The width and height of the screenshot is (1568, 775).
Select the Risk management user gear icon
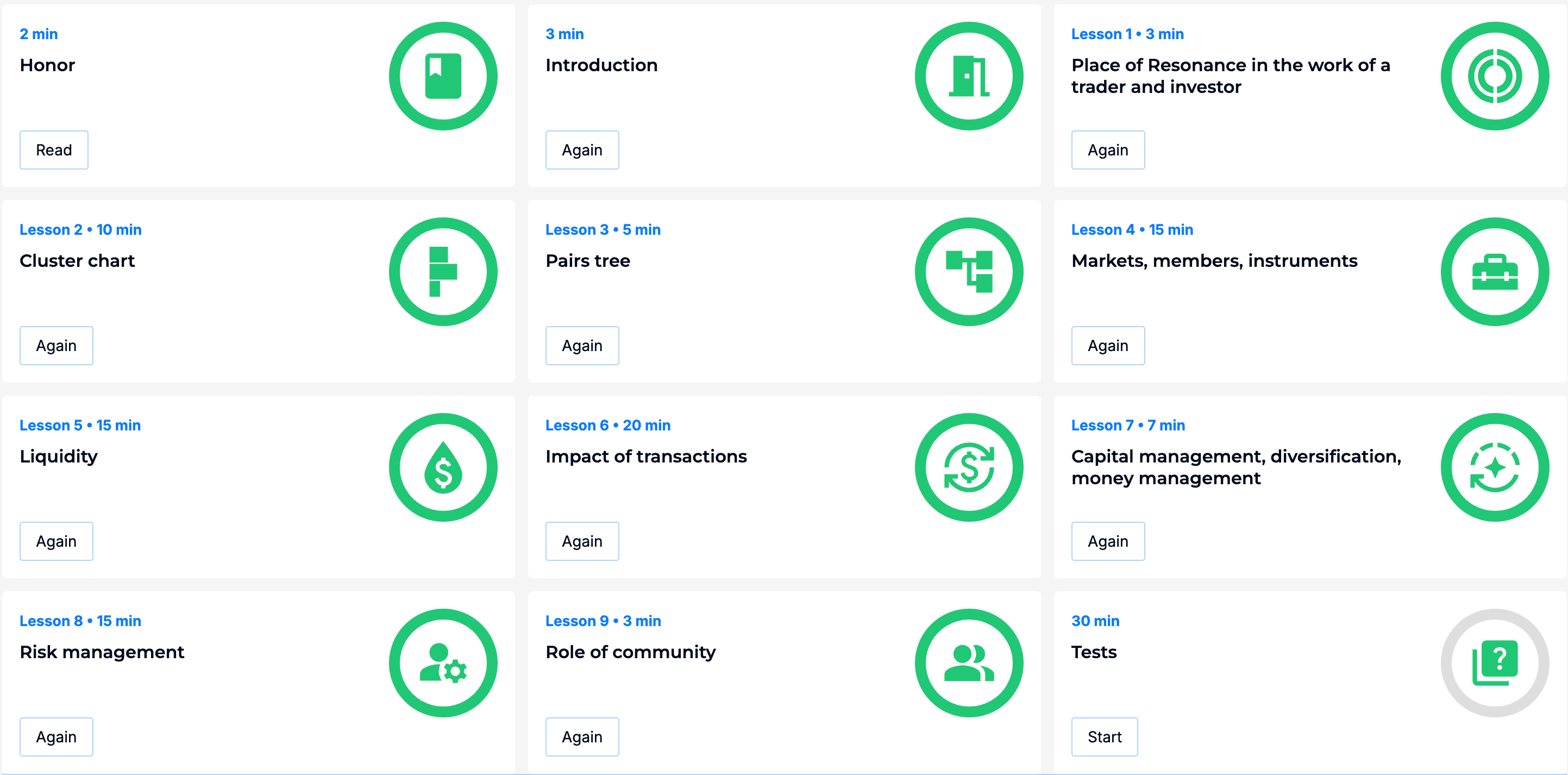click(443, 663)
